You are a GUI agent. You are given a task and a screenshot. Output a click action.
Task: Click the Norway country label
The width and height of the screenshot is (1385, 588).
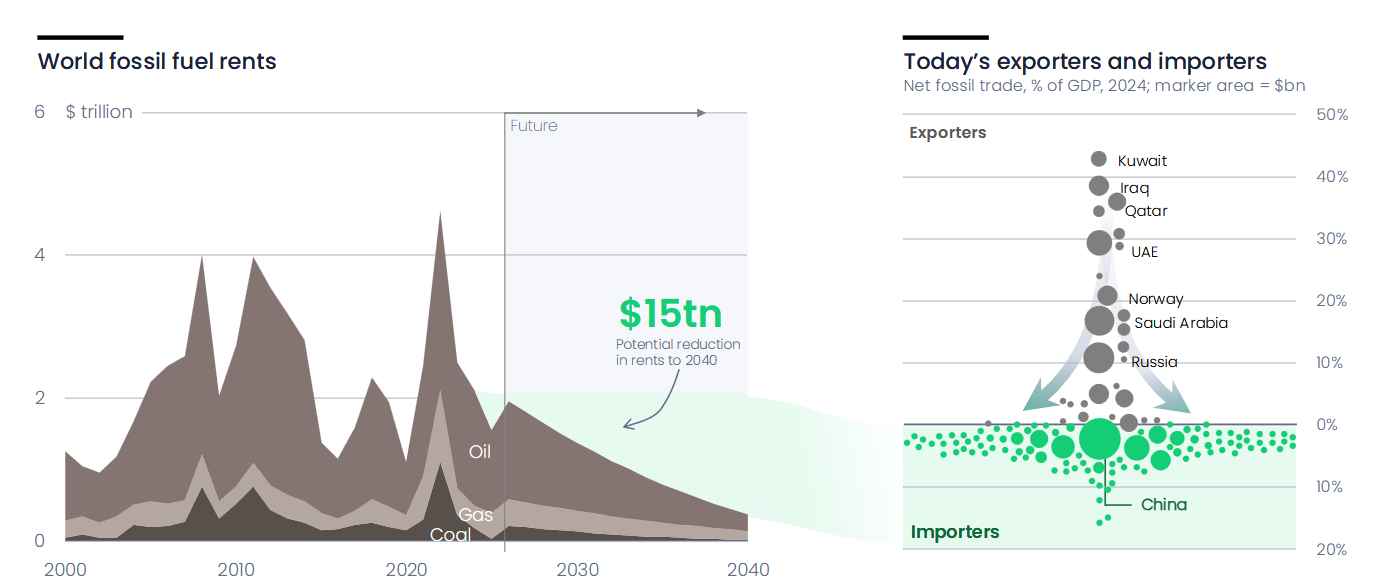tap(1156, 299)
